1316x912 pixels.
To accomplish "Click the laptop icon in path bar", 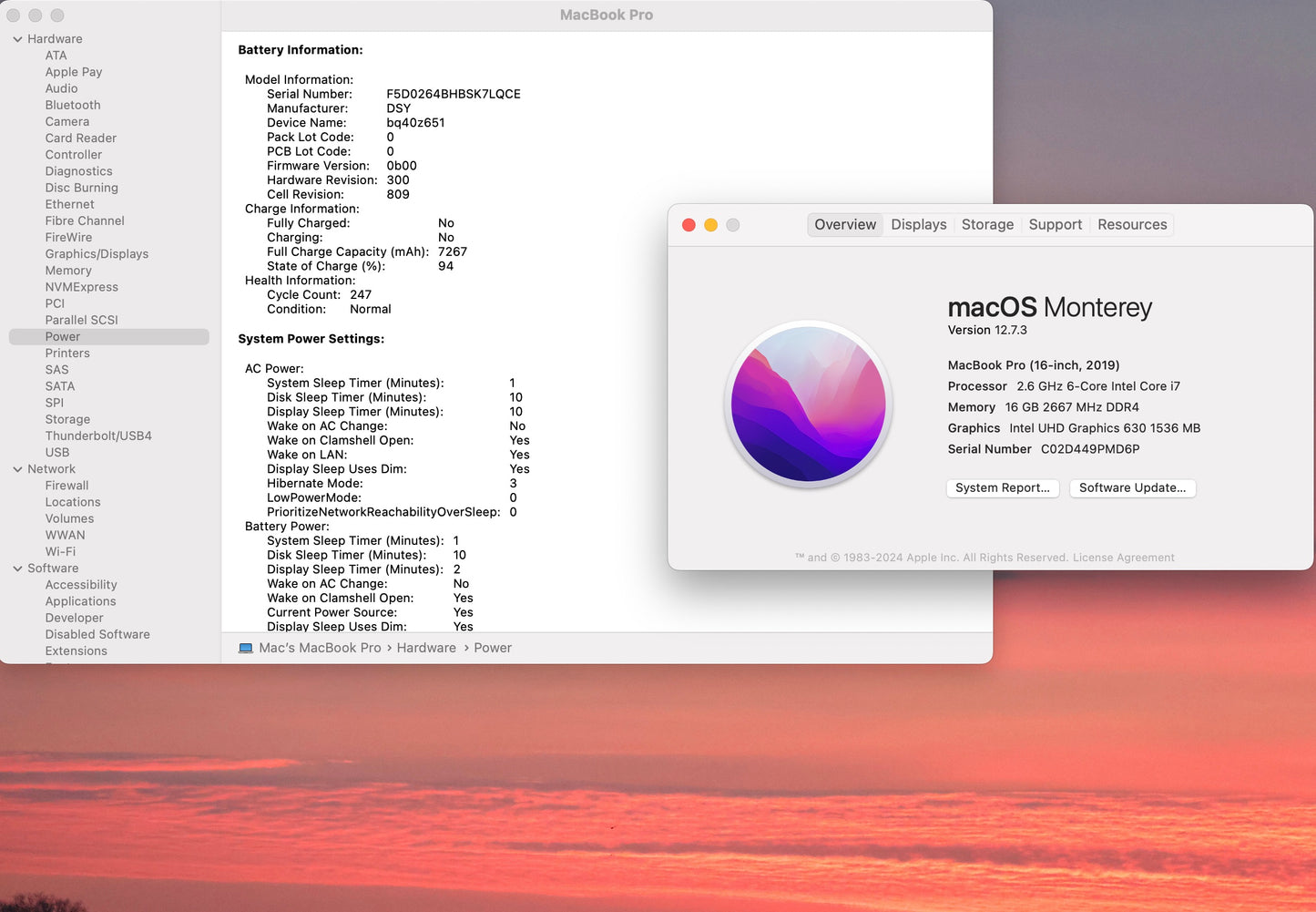I will pyautogui.click(x=246, y=648).
